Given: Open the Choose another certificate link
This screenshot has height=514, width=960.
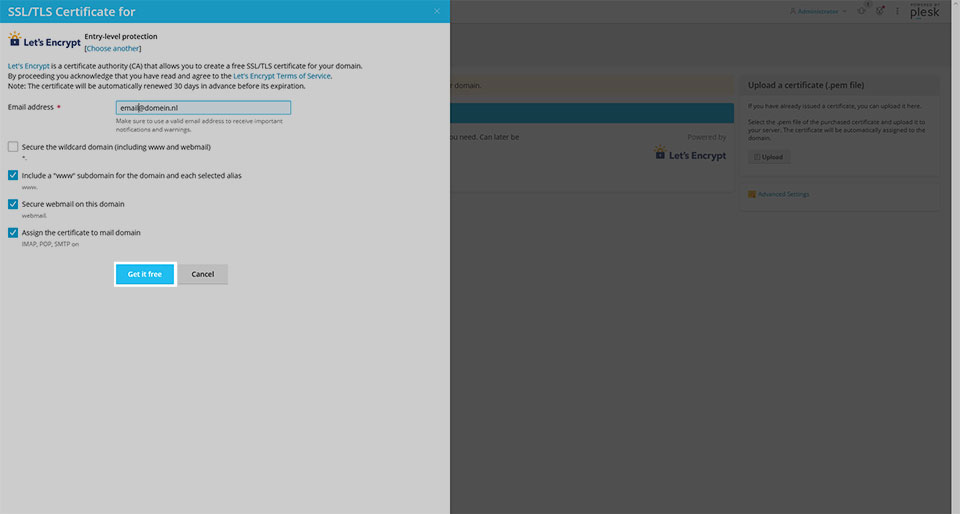Looking at the screenshot, I should 113,48.
